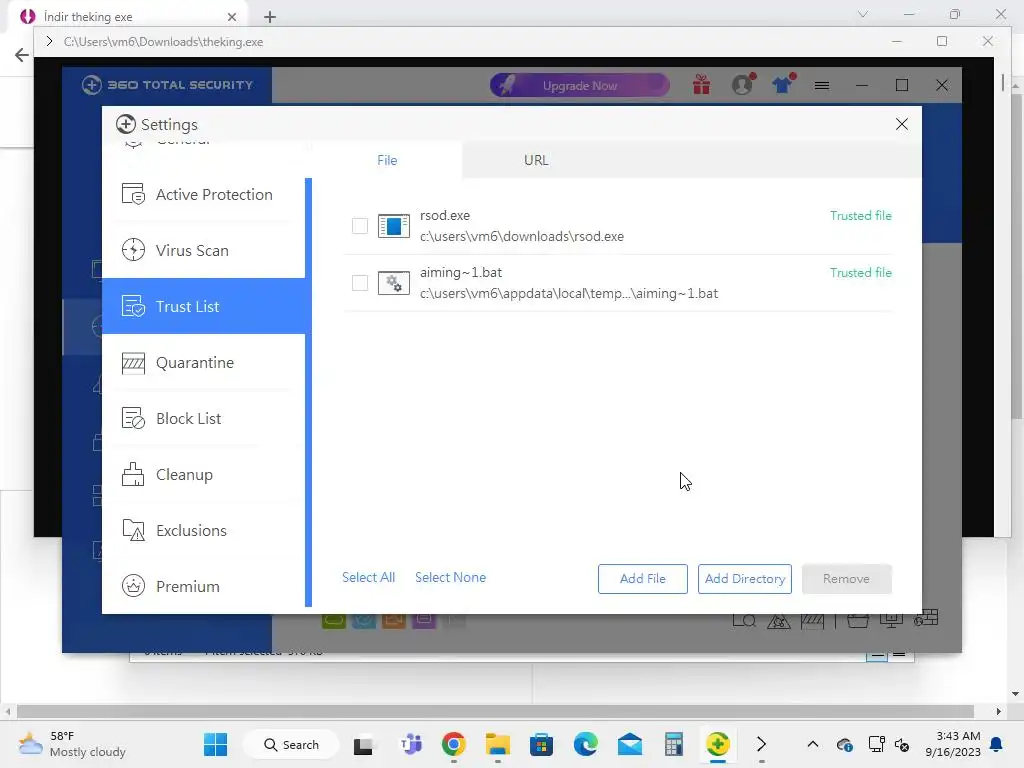Close the Settings dialog
The image size is (1024, 768).
(x=902, y=124)
